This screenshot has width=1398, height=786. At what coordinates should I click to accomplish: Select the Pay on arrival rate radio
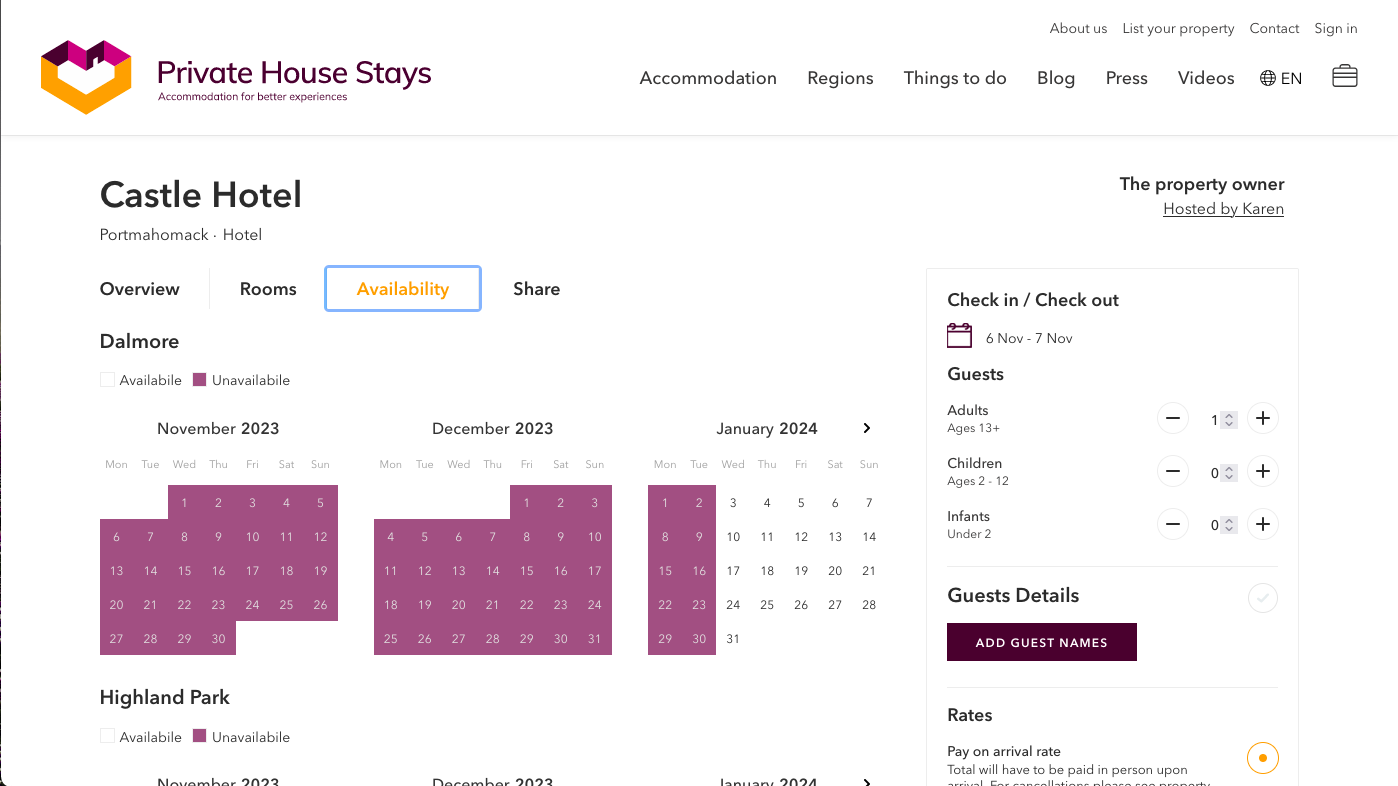click(x=1262, y=758)
